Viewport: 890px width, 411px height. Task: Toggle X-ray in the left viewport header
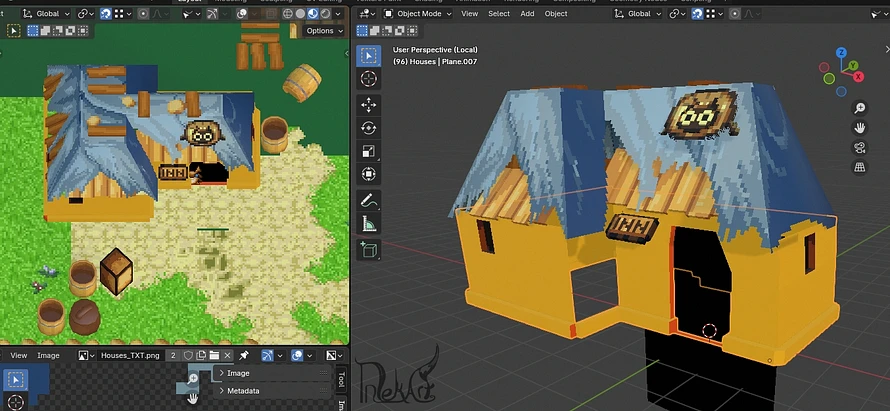[272, 14]
